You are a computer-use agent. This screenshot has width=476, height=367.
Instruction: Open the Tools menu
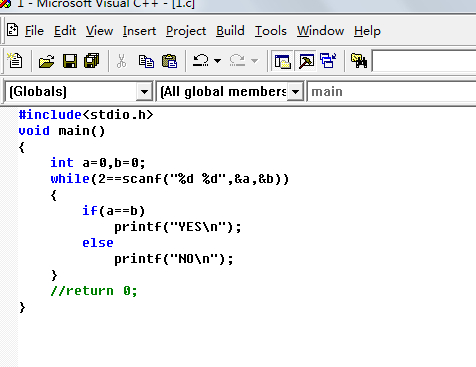point(271,31)
